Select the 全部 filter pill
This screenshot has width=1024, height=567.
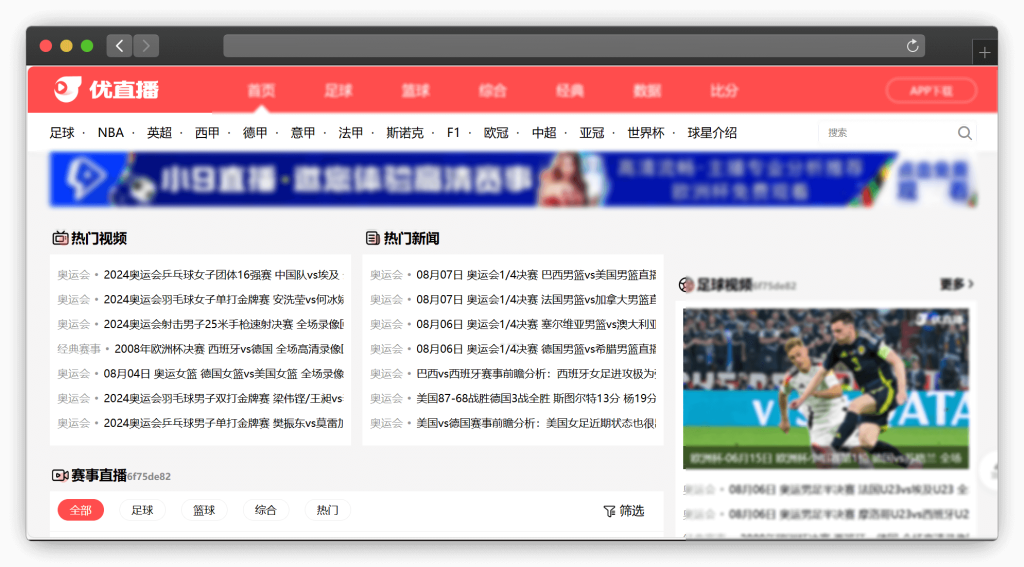point(81,510)
